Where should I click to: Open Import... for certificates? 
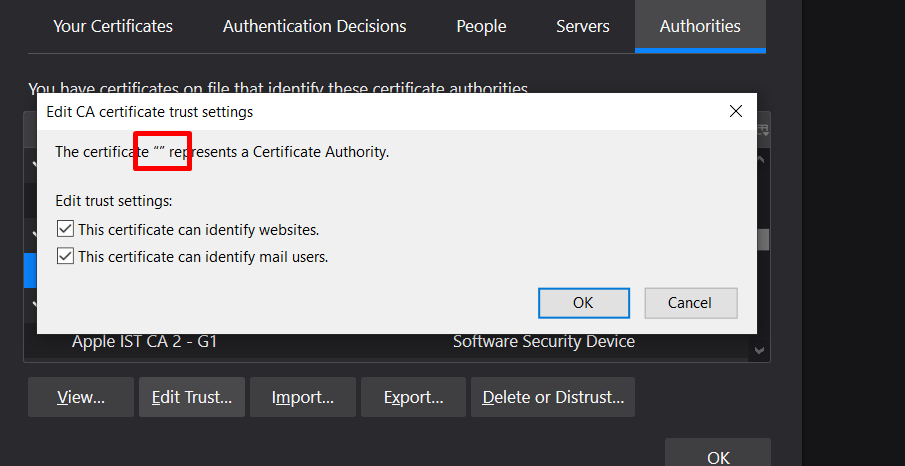click(x=302, y=397)
